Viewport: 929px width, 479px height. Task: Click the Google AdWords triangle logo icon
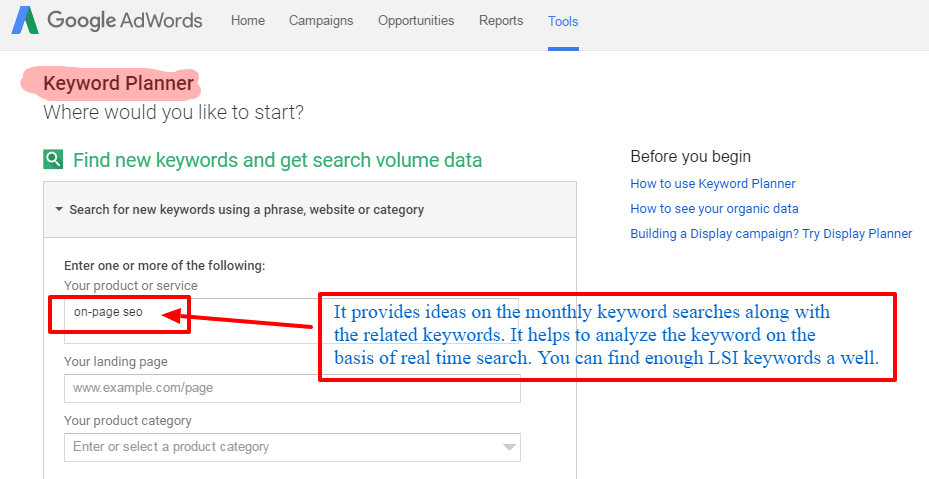tap(25, 21)
